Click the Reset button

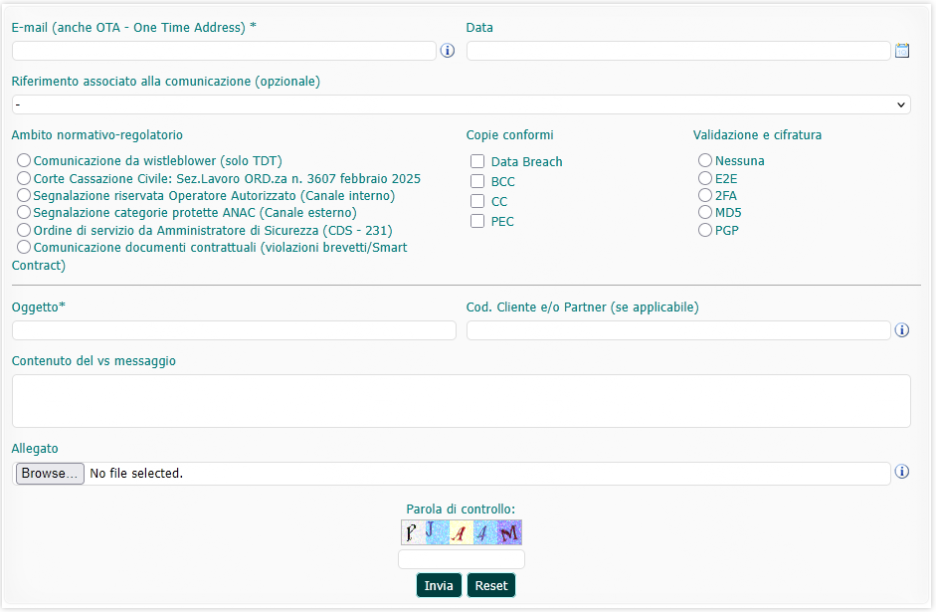tap(491, 586)
